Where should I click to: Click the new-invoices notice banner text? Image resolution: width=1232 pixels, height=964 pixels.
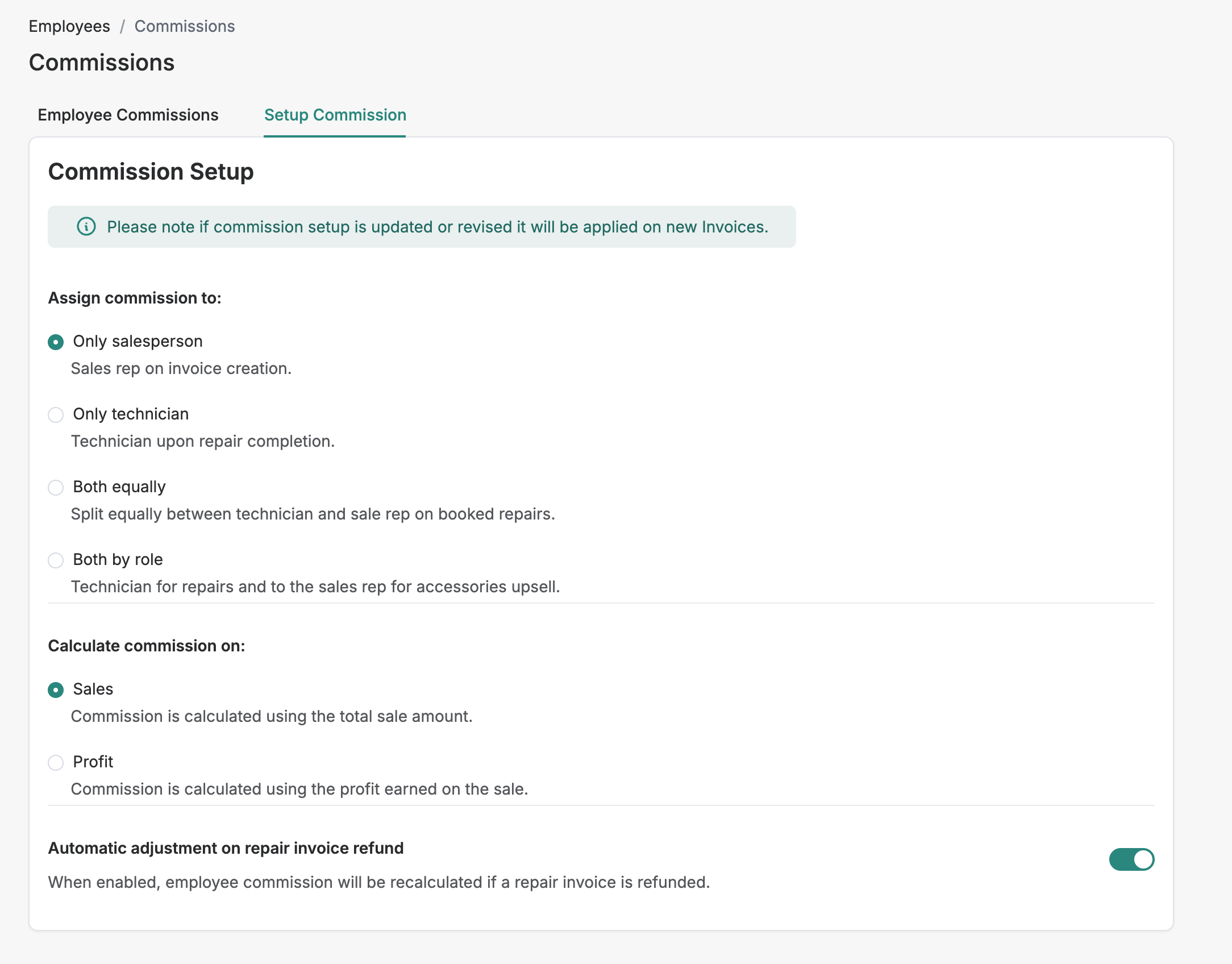pos(437,227)
